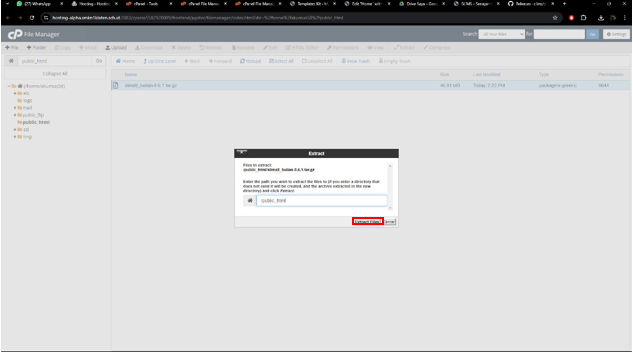This screenshot has width=633, height=360.
Task: Click Permissions in the toolbar
Action: coord(343,48)
